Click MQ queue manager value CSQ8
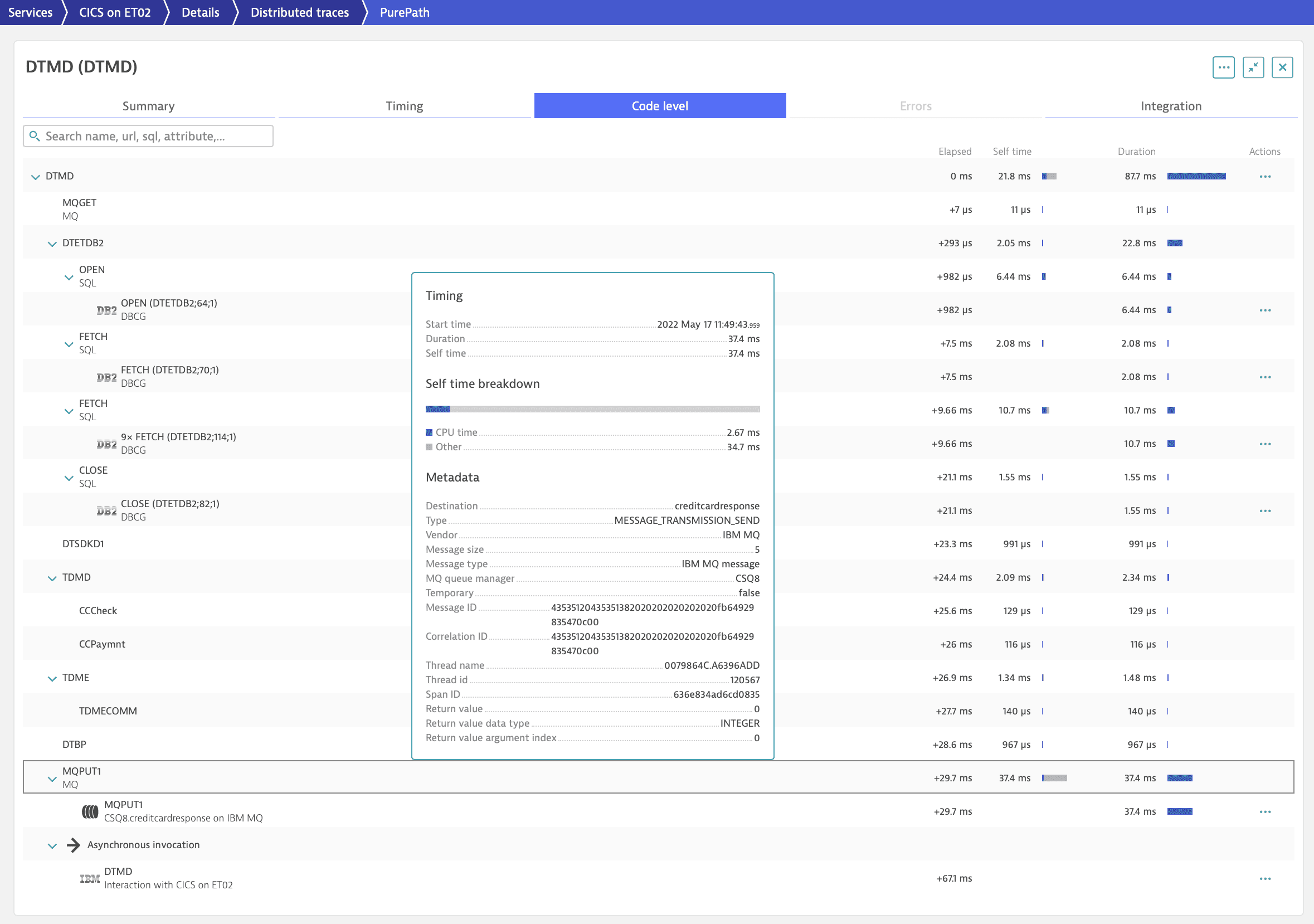The height and width of the screenshot is (924, 1314). 747,578
